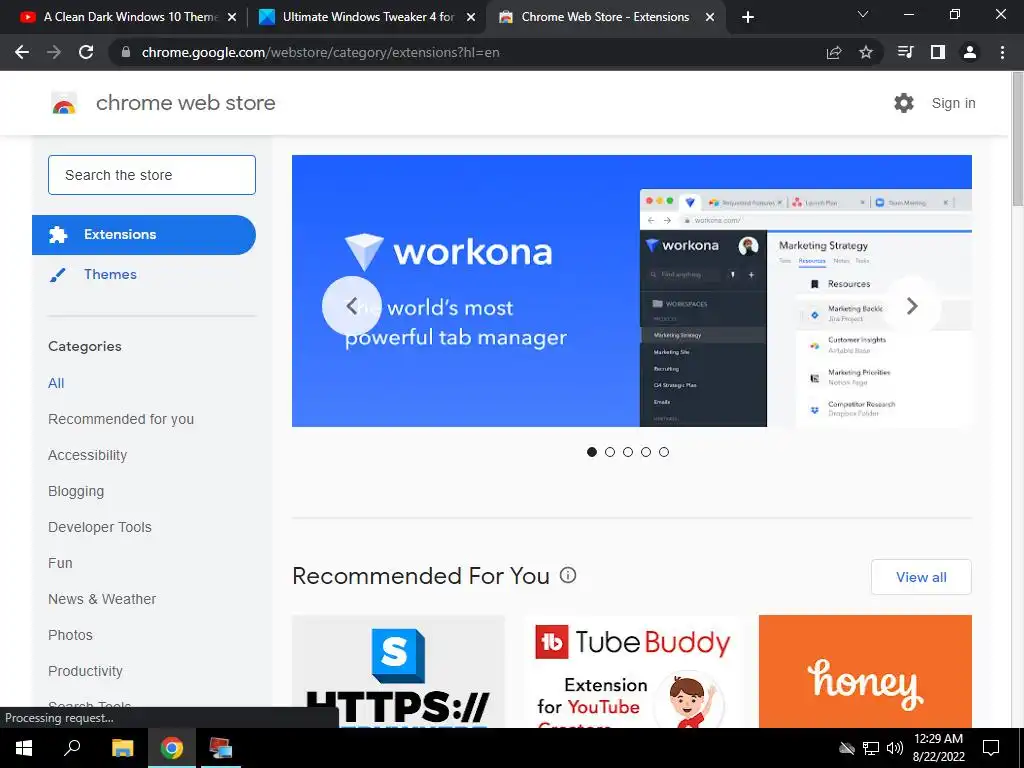Open the honey extension card
This screenshot has width=1024, height=768.
865,671
